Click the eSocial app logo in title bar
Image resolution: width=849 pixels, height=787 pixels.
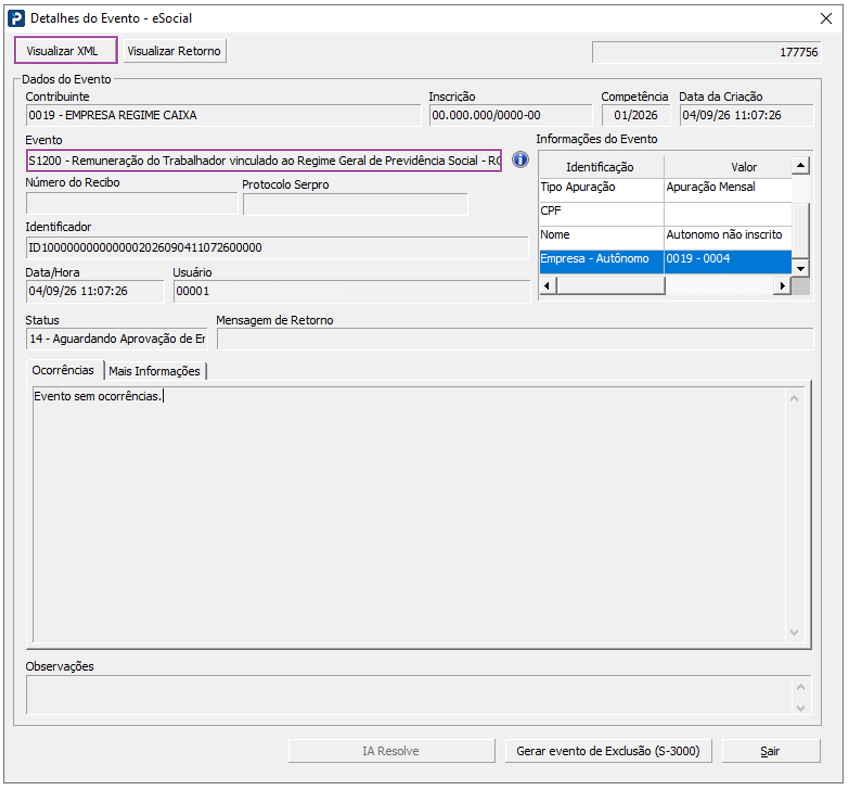16,18
